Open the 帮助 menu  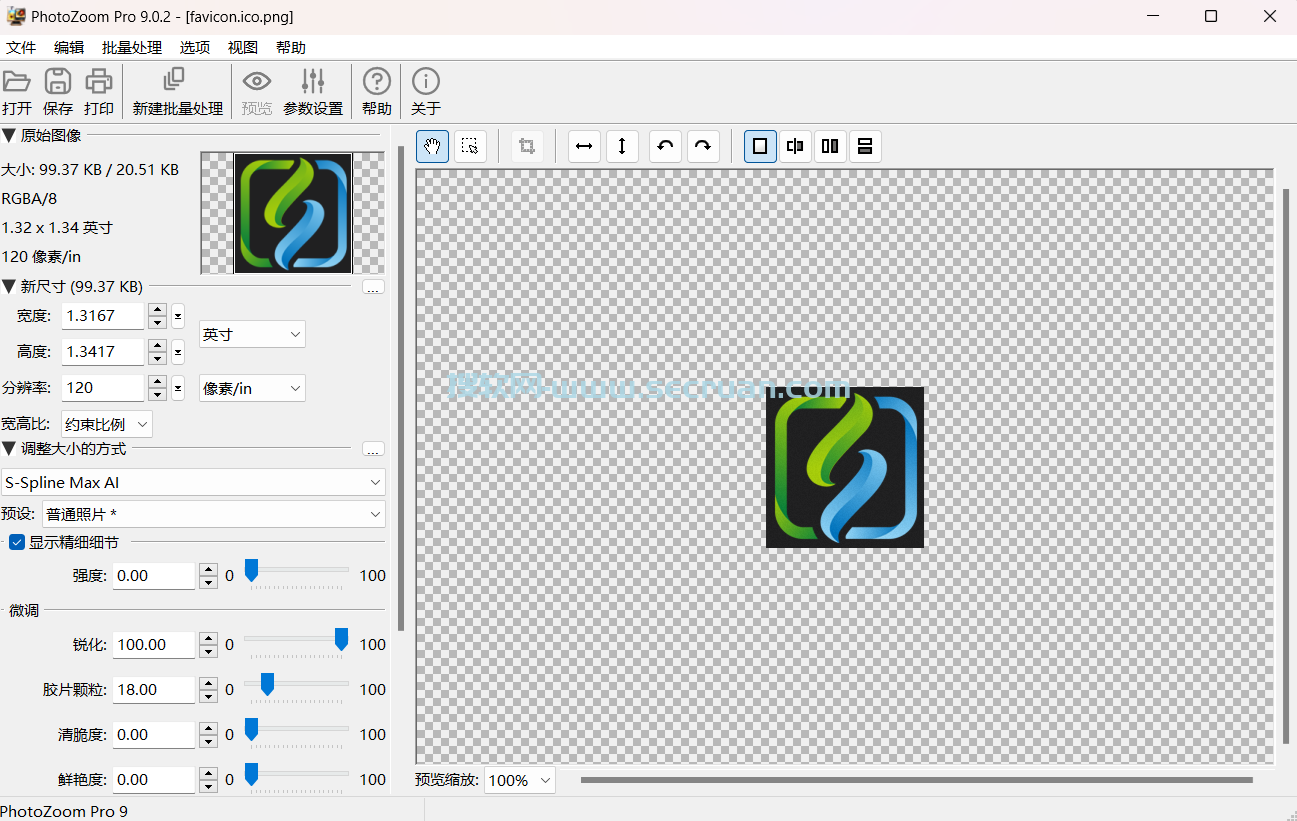291,47
